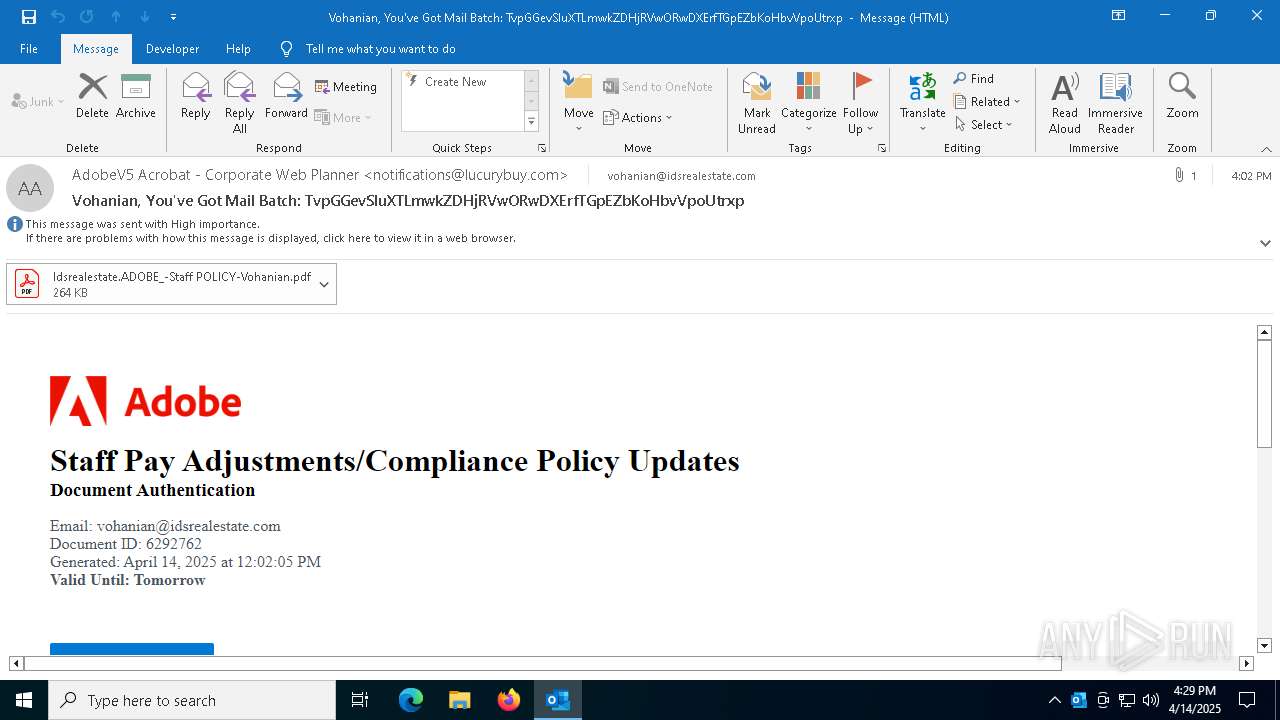Switch to the Developer tab
The width and height of the screenshot is (1280, 720).
click(x=172, y=49)
